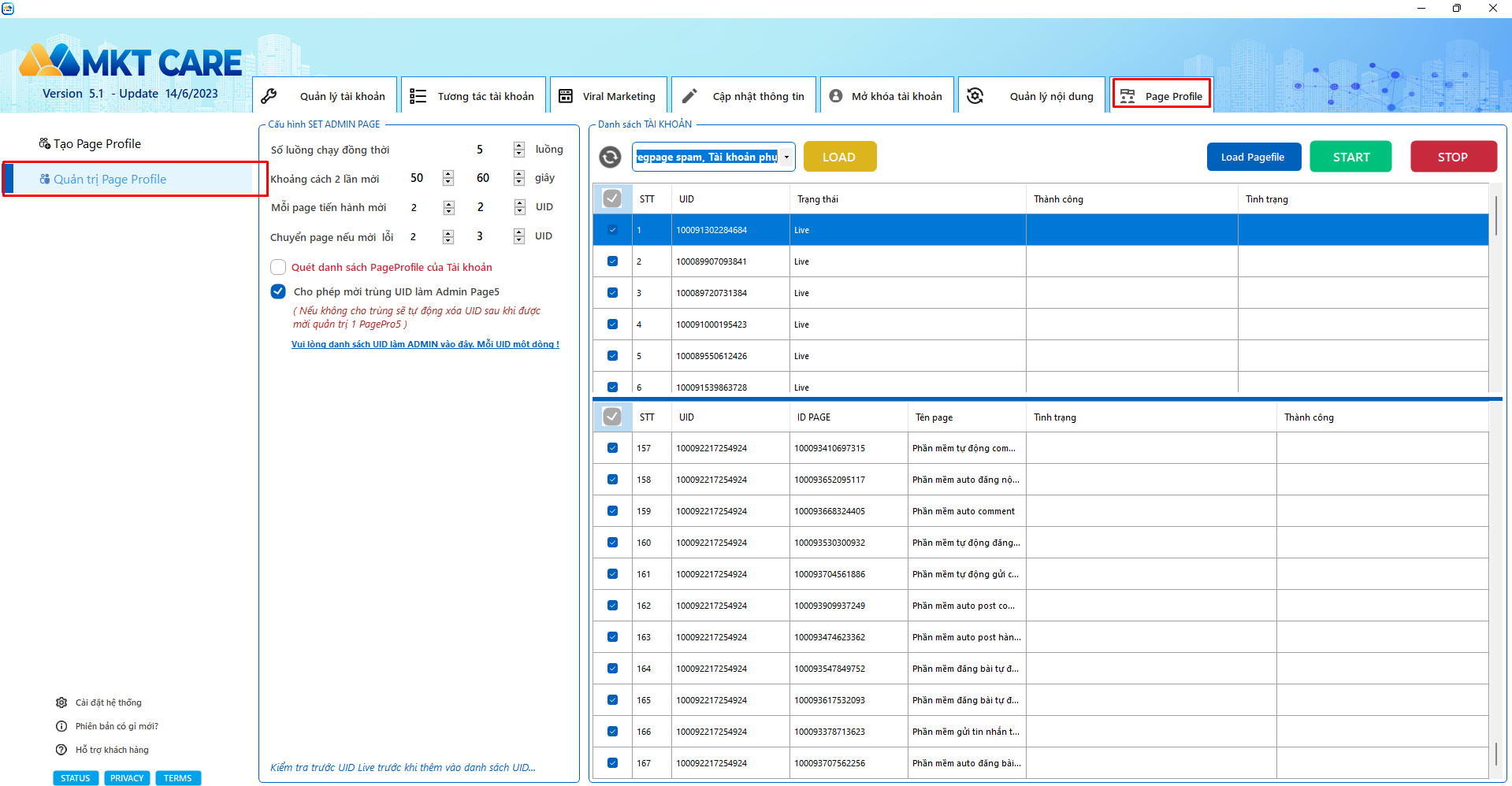The image size is (1512, 786).
Task: Click the TERMS button
Action: click(178, 778)
